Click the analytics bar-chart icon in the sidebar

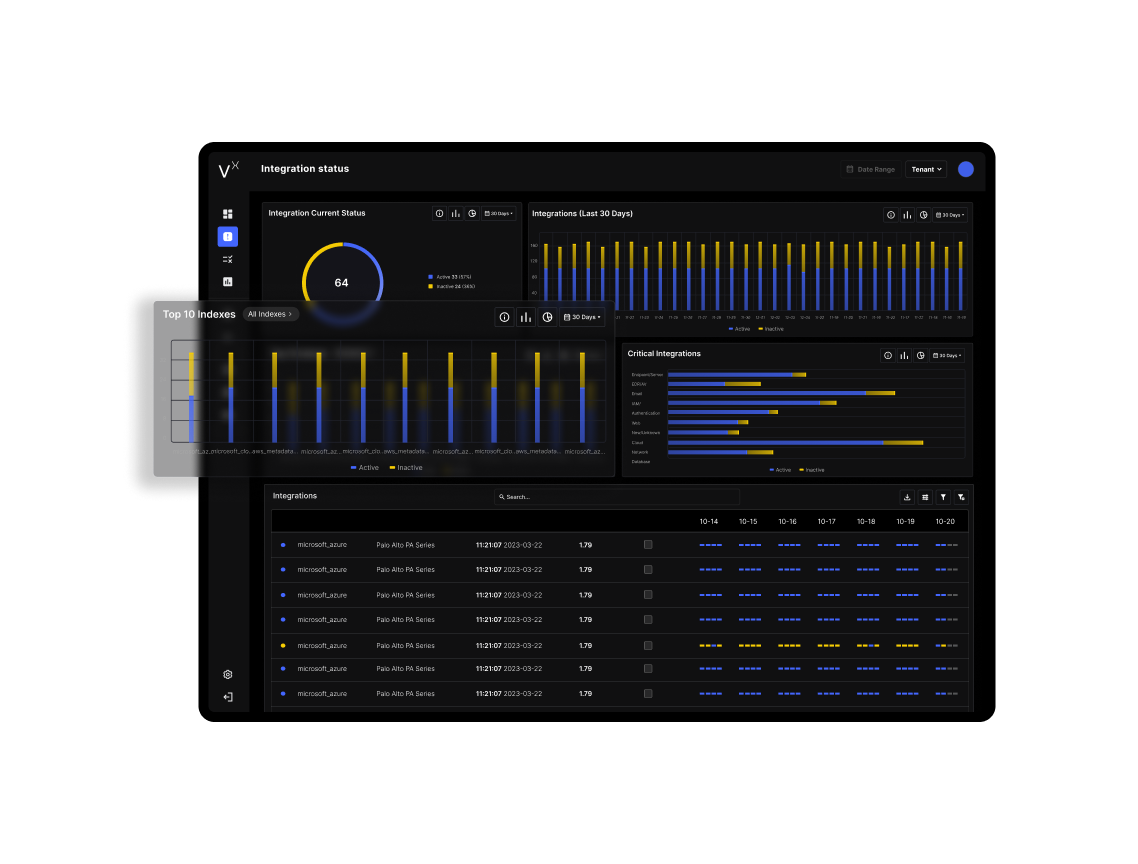click(x=227, y=281)
